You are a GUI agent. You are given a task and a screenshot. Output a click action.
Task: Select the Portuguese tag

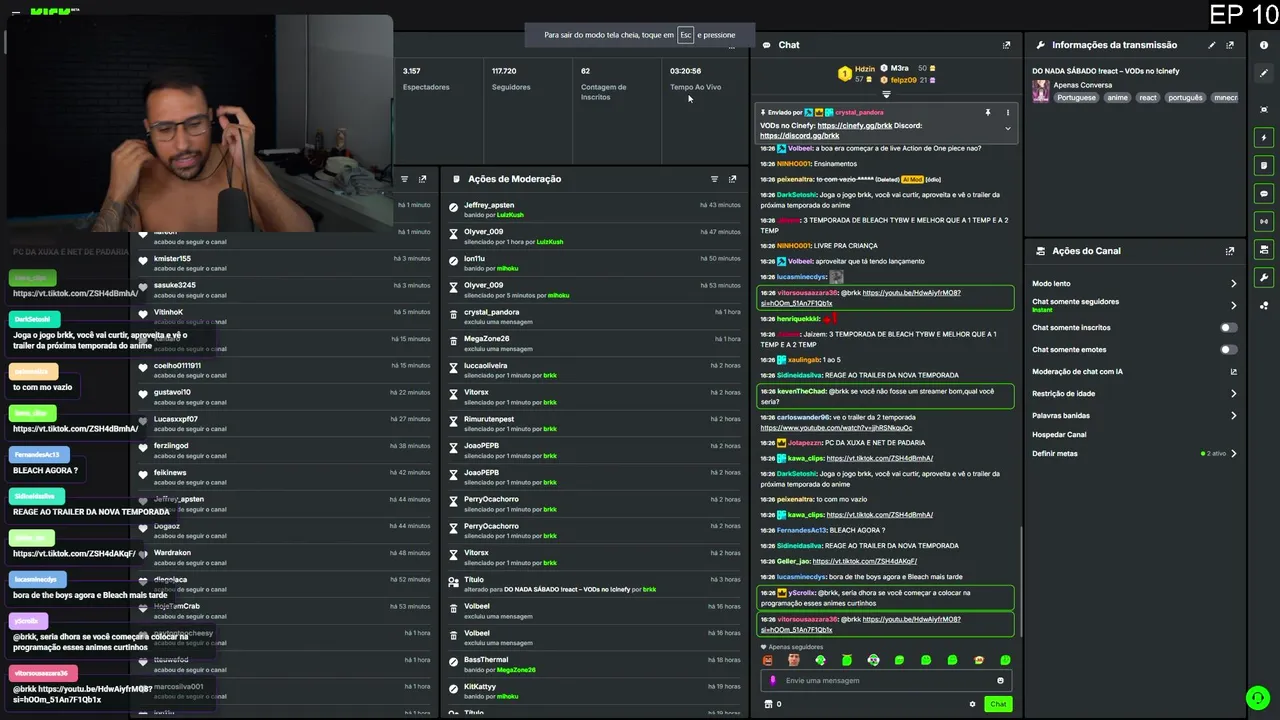[x=1076, y=98]
